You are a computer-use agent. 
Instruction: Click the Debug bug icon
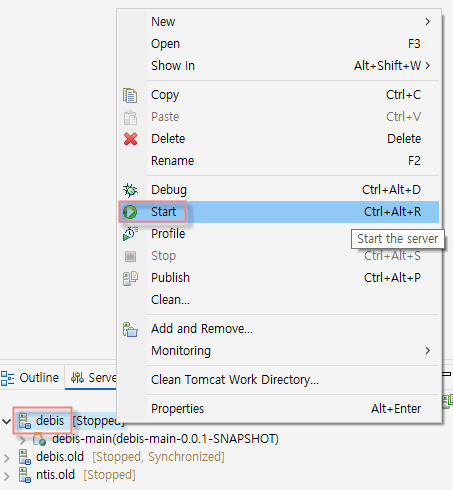point(130,190)
